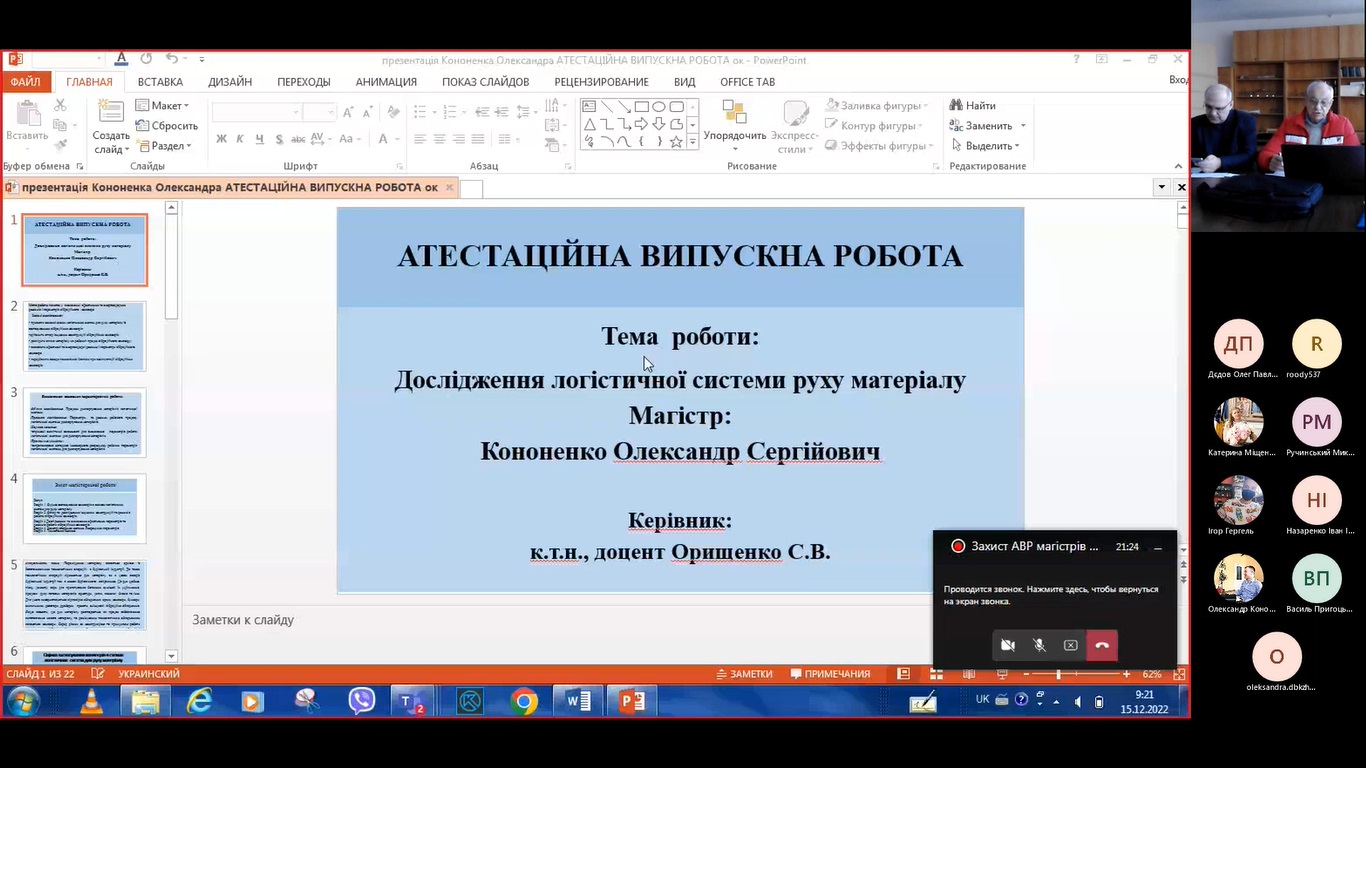Click Найти binoculars find button
The width and height of the screenshot is (1366, 870).
coord(972,105)
